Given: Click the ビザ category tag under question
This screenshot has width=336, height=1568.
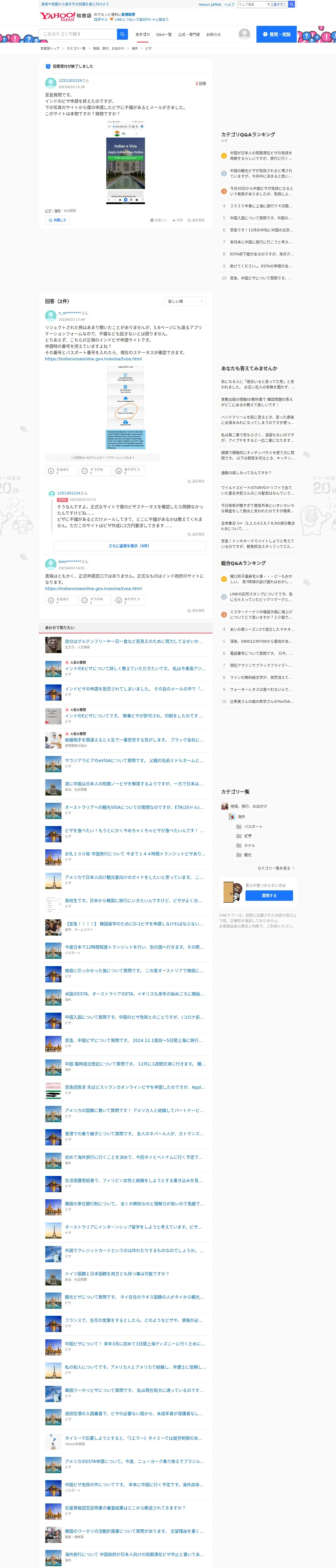Looking at the screenshot, I should (48, 211).
